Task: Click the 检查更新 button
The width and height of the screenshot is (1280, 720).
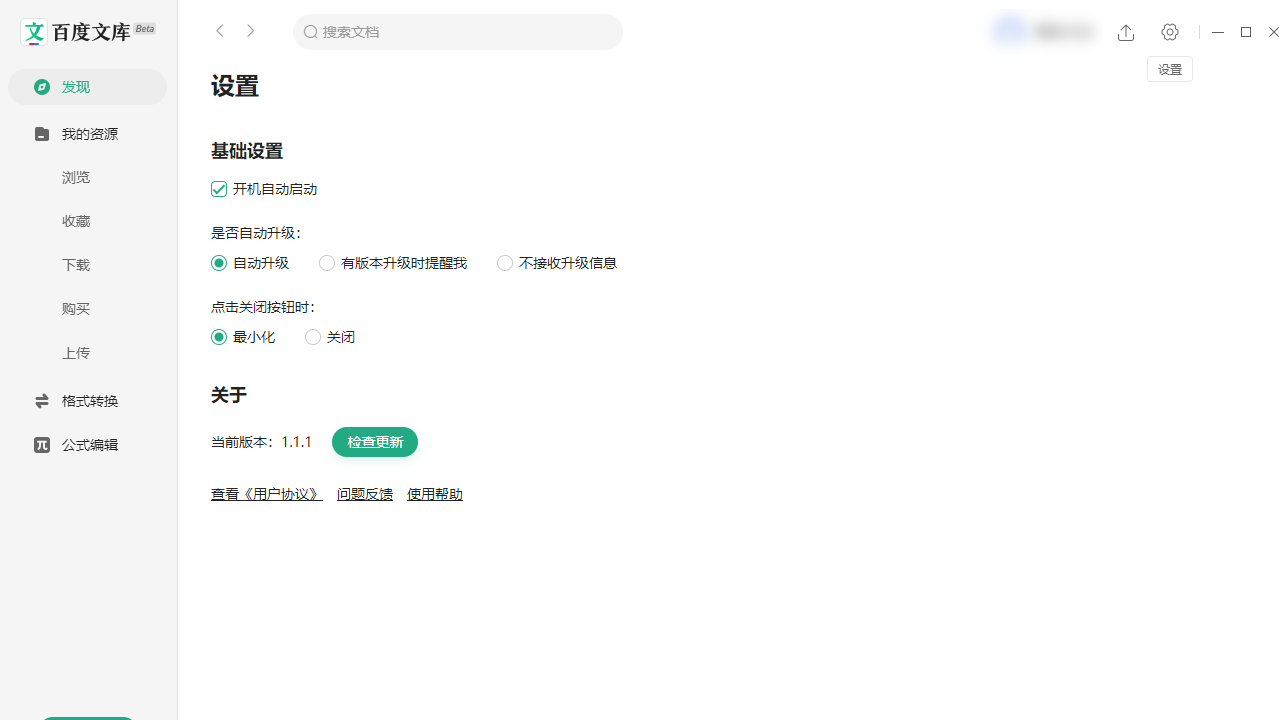Action: click(375, 442)
